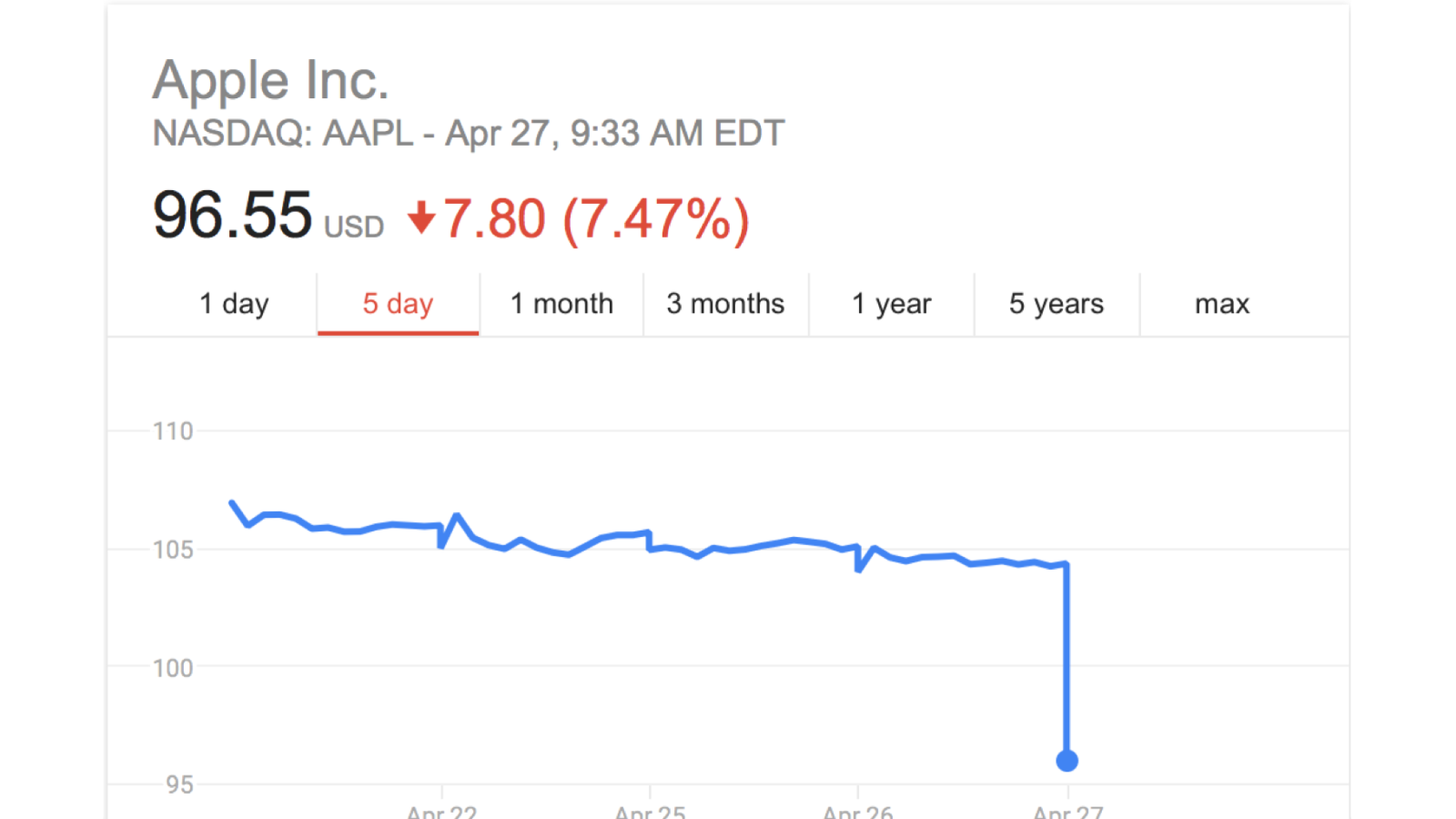Show the 3 months chart view

[x=725, y=304]
